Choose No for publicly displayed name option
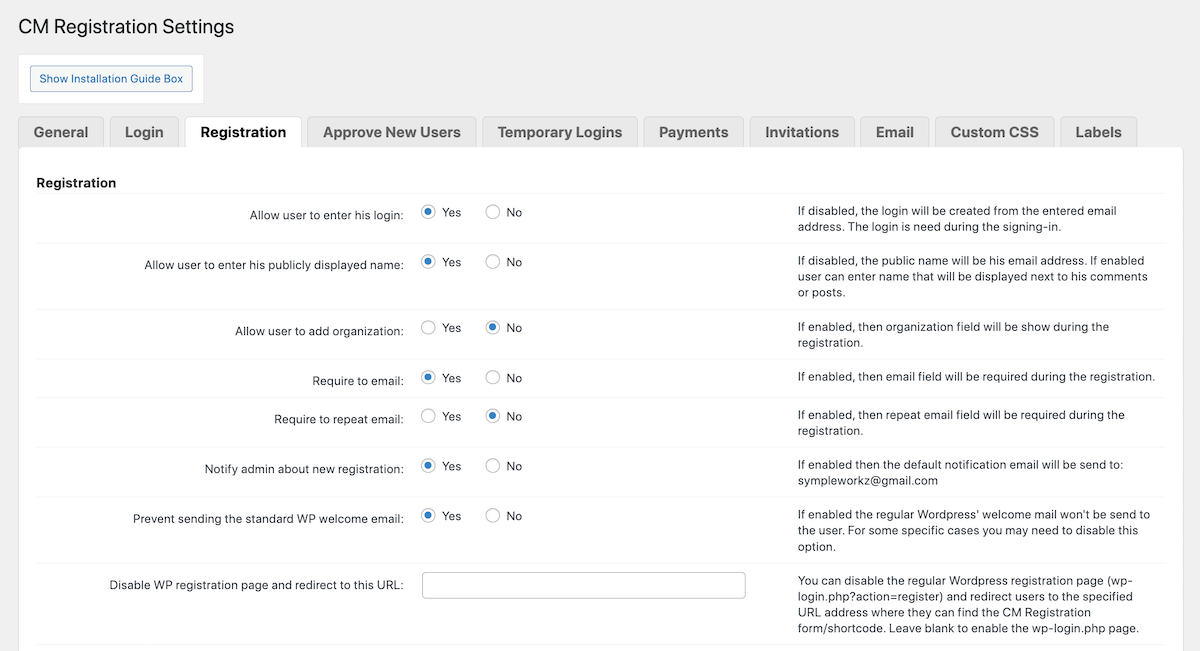This screenshot has height=651, width=1200. tap(492, 262)
